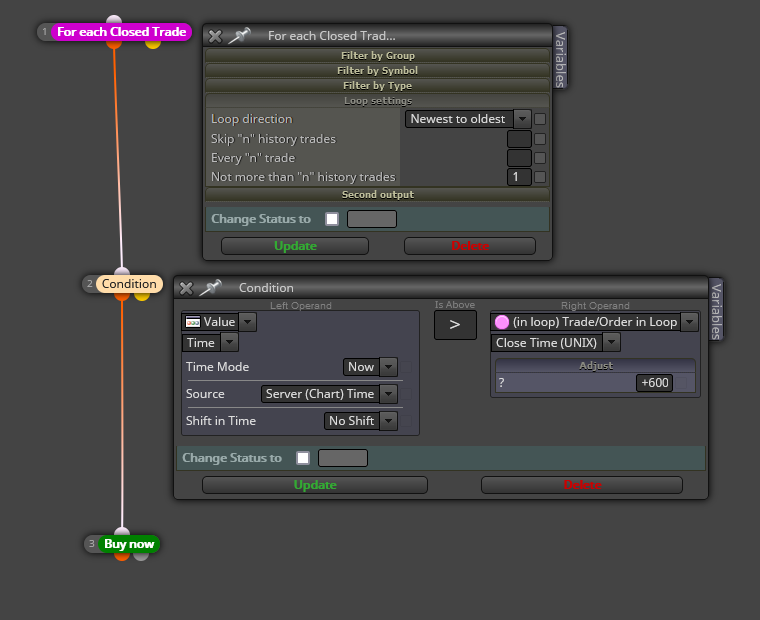Close the Condition panel with X icon

186,288
